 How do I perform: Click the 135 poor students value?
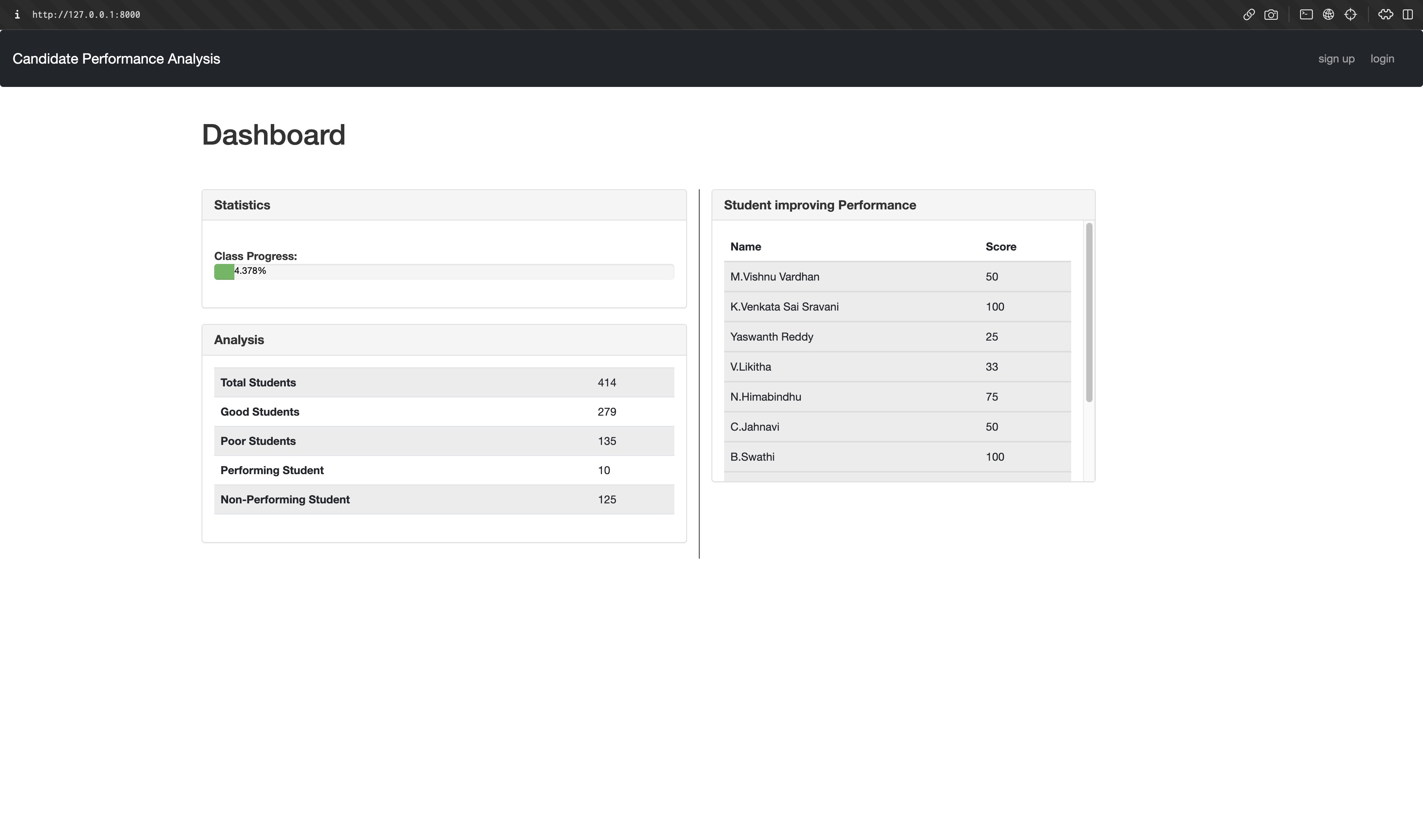coord(607,441)
